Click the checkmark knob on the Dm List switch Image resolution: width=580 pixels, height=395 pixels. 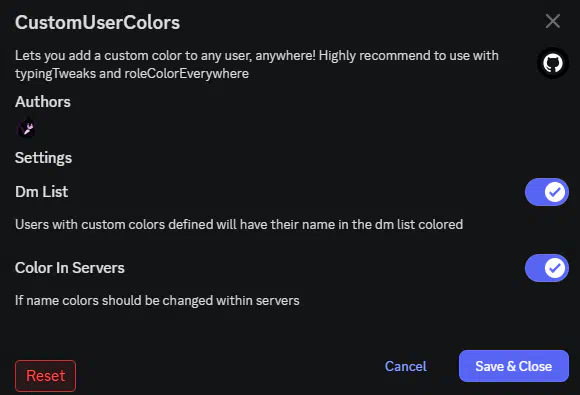[554, 192]
